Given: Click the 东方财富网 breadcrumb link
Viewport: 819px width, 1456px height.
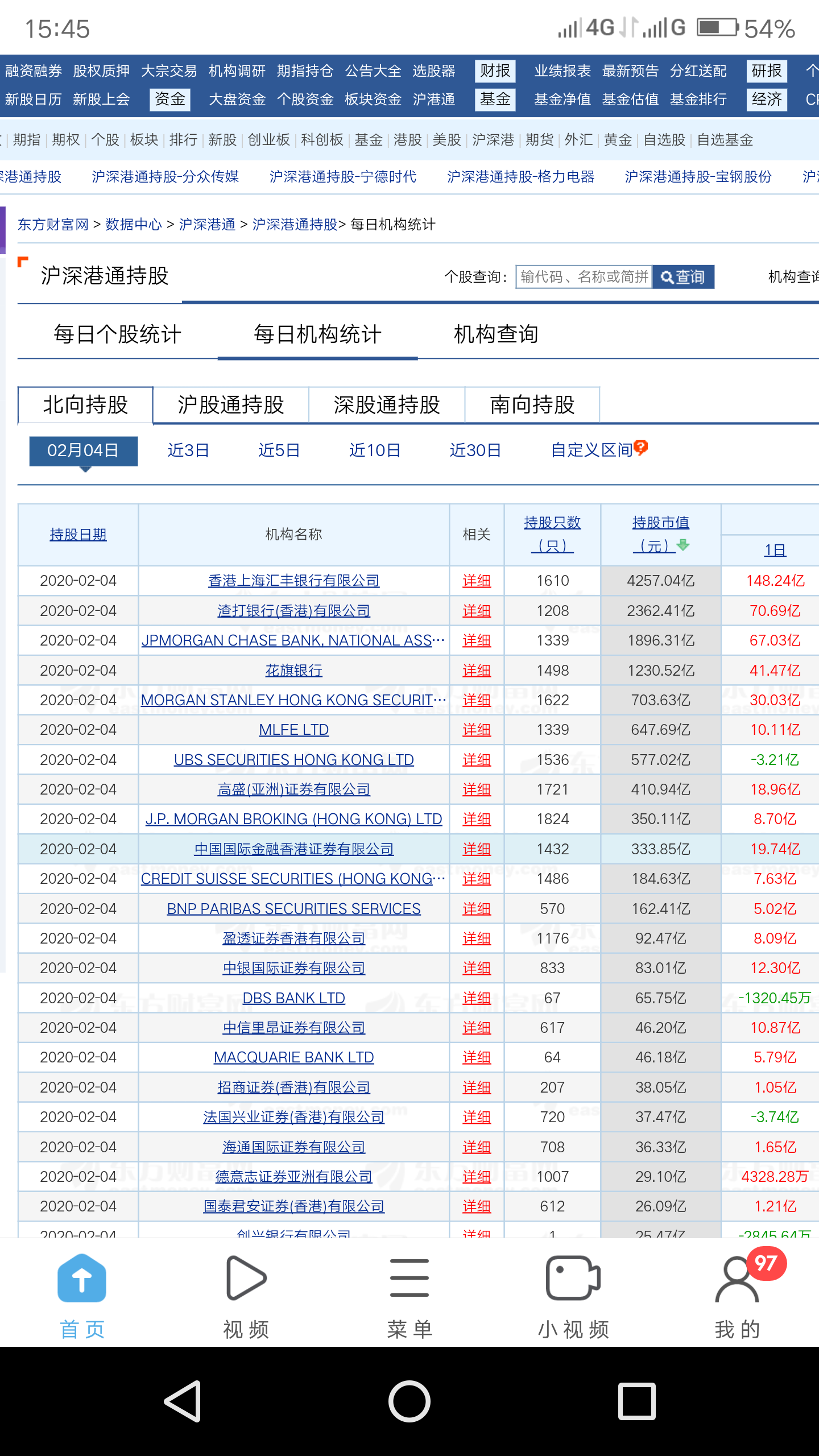Looking at the screenshot, I should point(53,225).
